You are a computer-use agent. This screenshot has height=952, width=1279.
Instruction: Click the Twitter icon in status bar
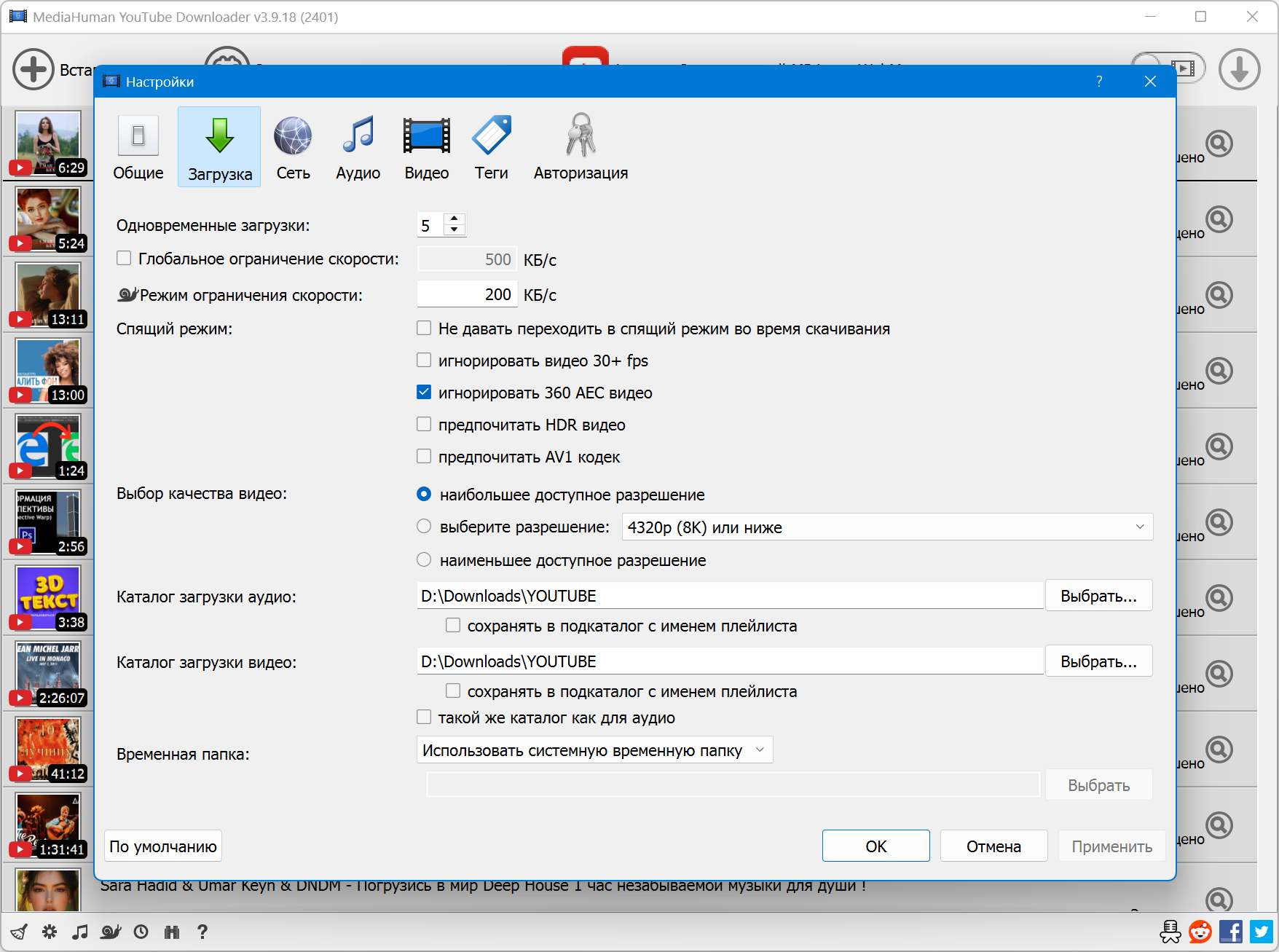coord(1262,932)
